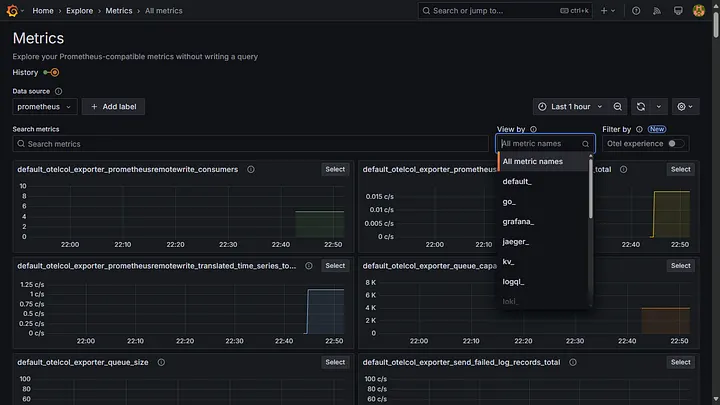Open the prometheus data source dropdown
Image resolution: width=720 pixels, height=405 pixels.
click(45, 107)
